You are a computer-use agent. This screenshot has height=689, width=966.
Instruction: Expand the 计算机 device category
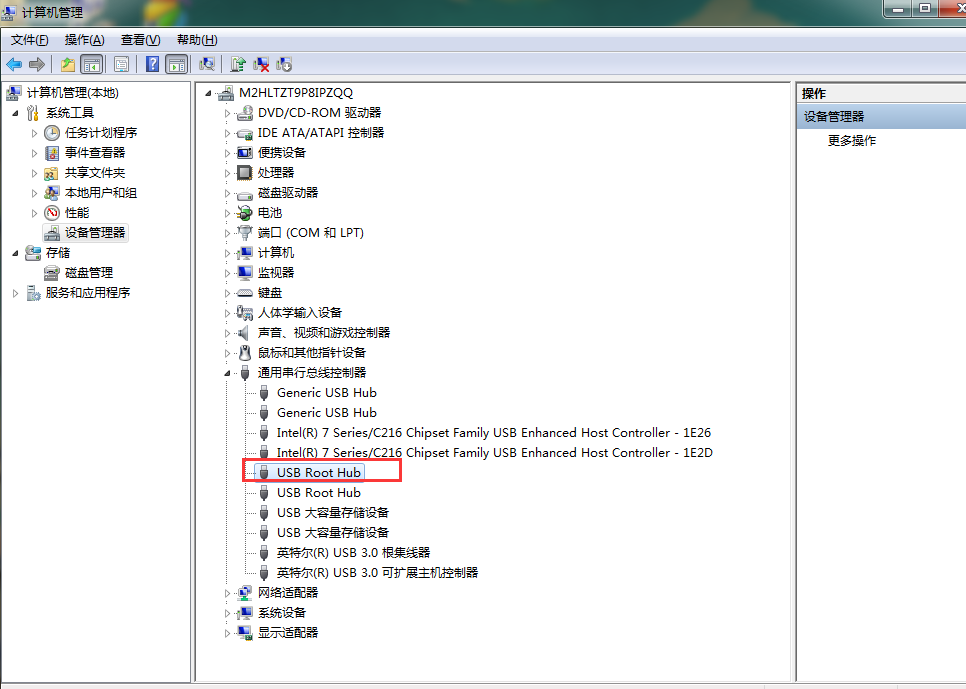(x=227, y=253)
